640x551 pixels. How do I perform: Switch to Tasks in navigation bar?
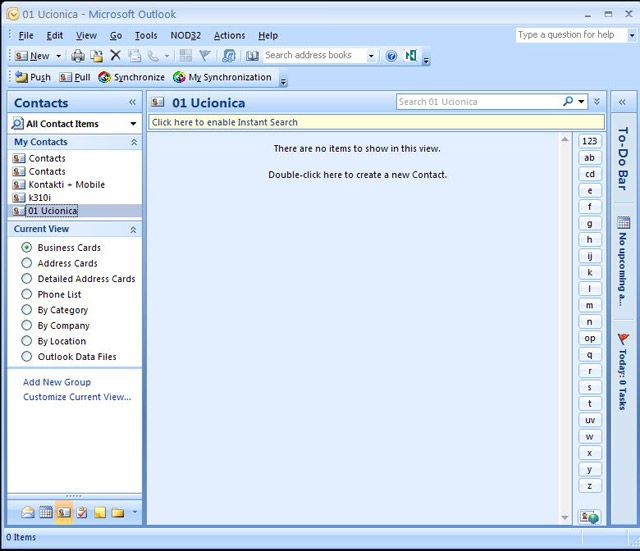pos(82,512)
